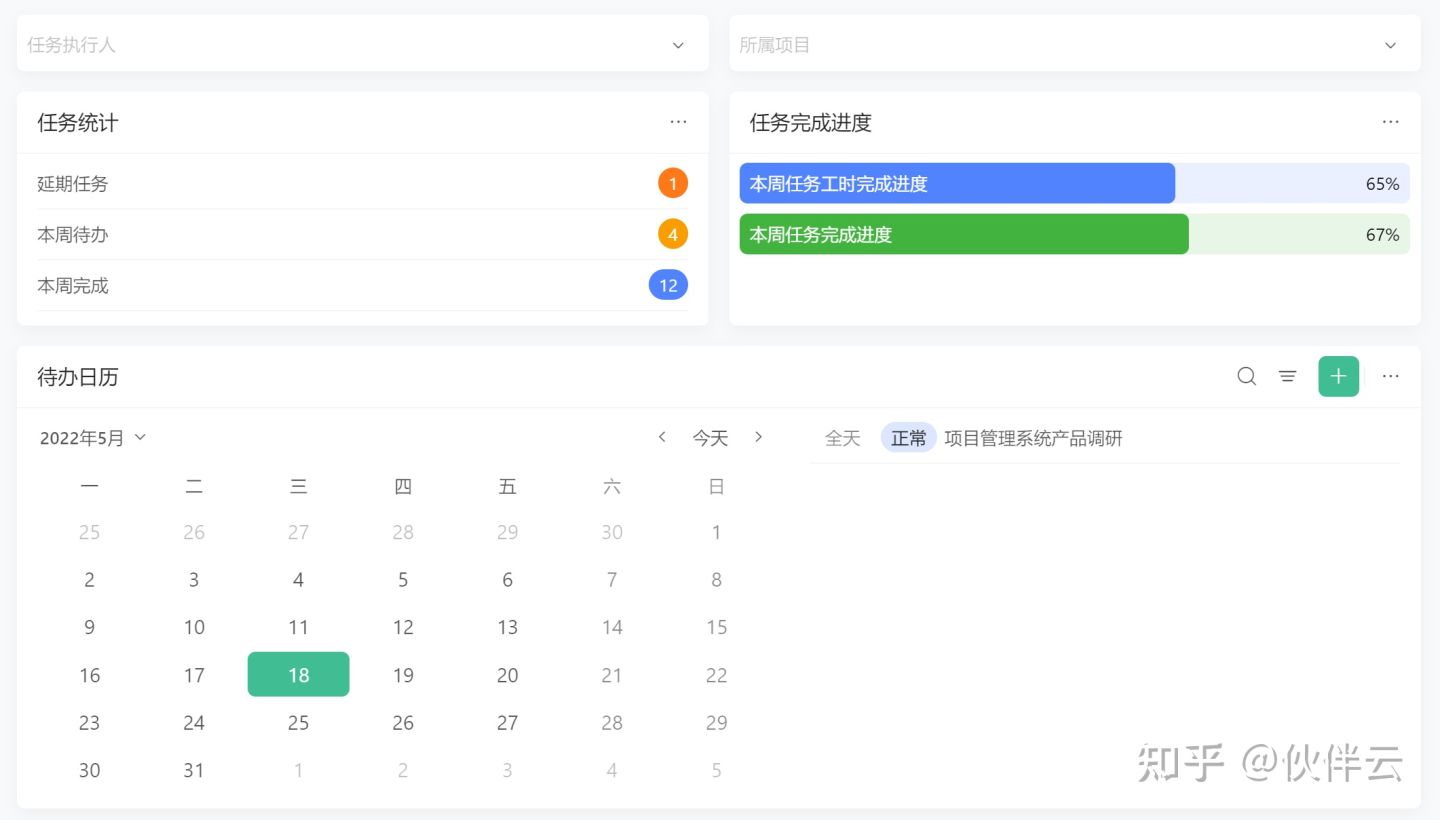Click the 今天 button
This screenshot has width=1440, height=820.
710,438
